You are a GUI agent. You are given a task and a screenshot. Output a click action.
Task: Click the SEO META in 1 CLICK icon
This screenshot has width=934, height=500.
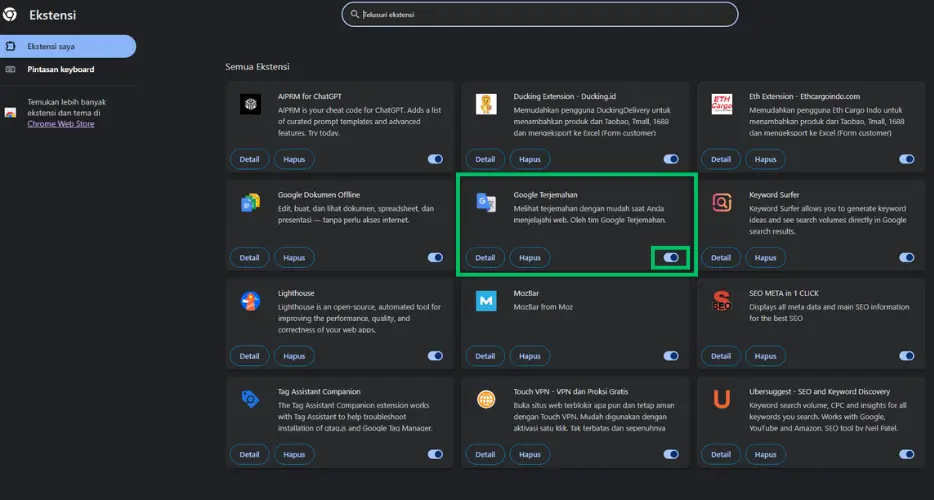pos(721,301)
